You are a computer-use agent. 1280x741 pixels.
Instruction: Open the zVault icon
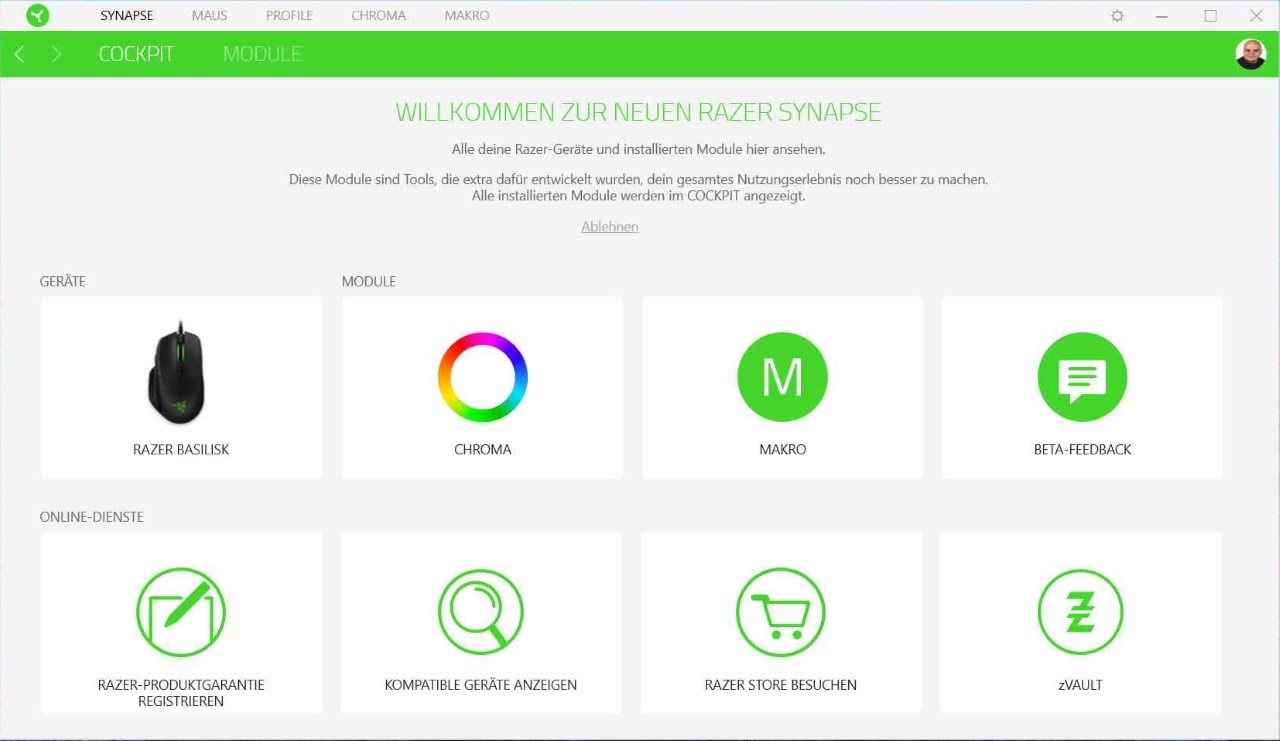coord(1080,612)
